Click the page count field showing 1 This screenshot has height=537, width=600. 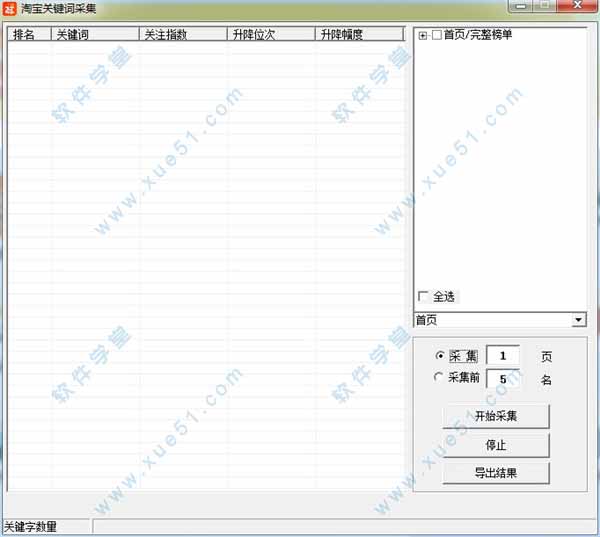coord(503,355)
